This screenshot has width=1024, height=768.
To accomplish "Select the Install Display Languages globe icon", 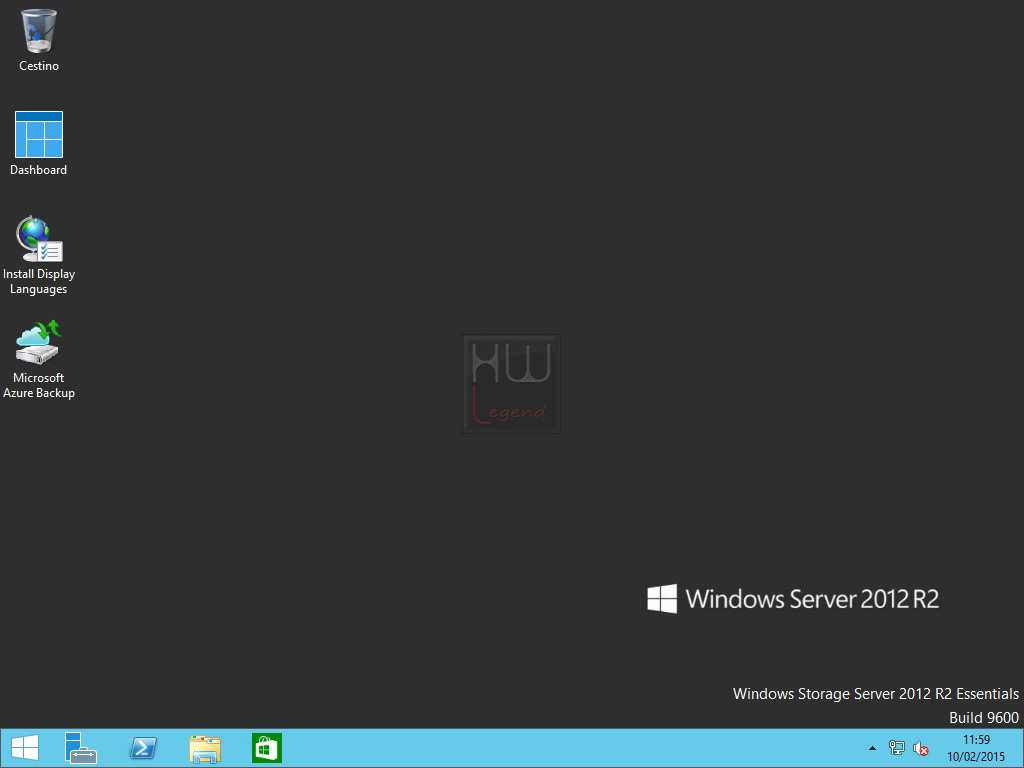I will coord(39,239).
